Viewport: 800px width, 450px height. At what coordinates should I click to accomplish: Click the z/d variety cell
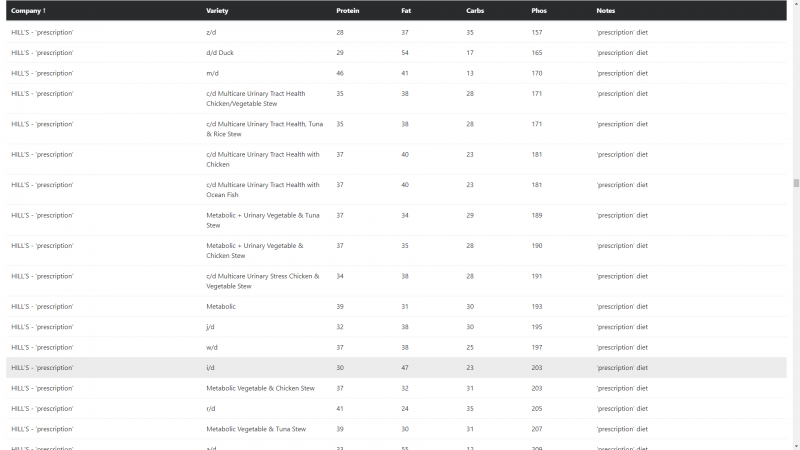coord(210,32)
